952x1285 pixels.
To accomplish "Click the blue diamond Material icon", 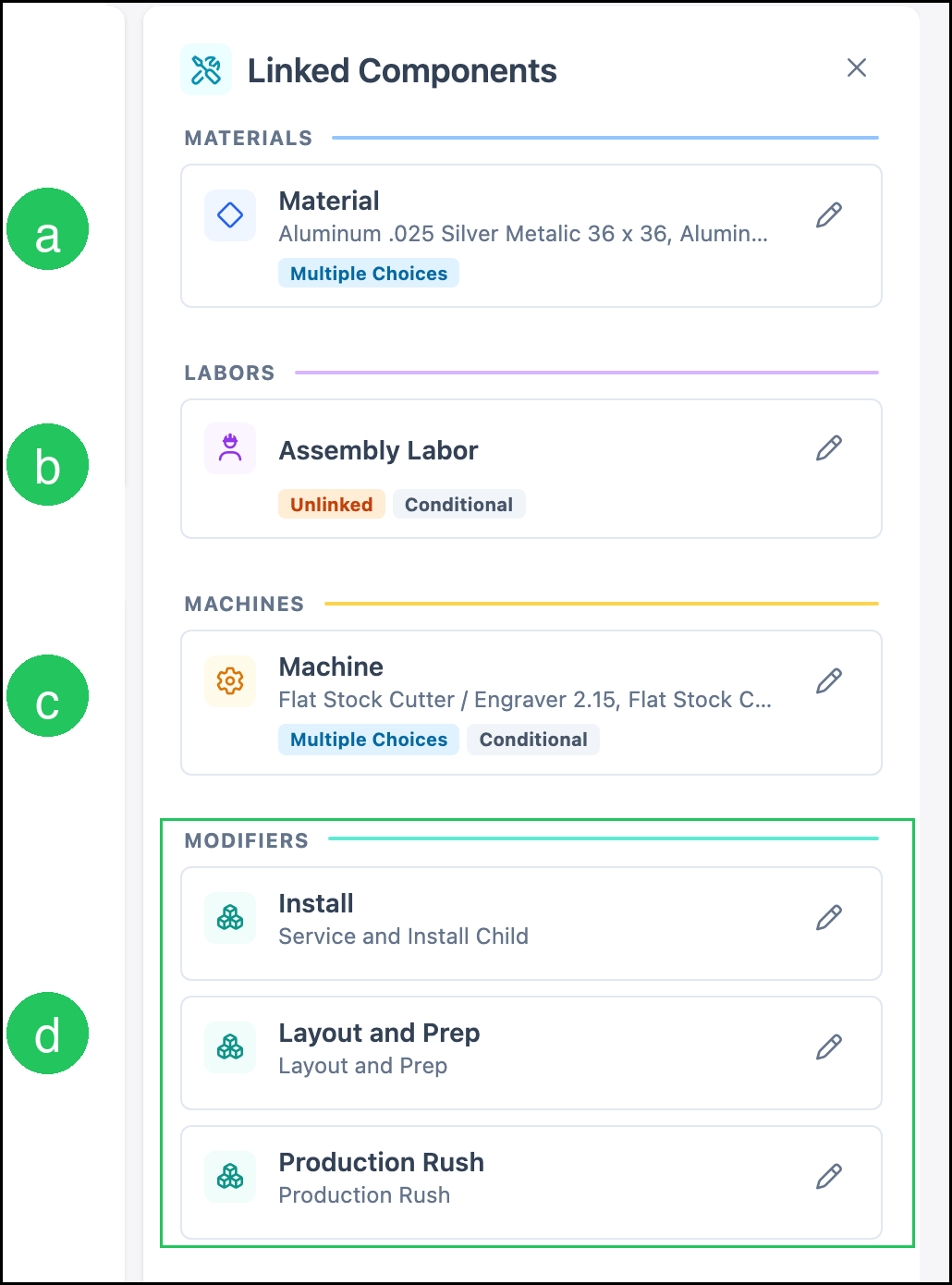I will point(230,215).
